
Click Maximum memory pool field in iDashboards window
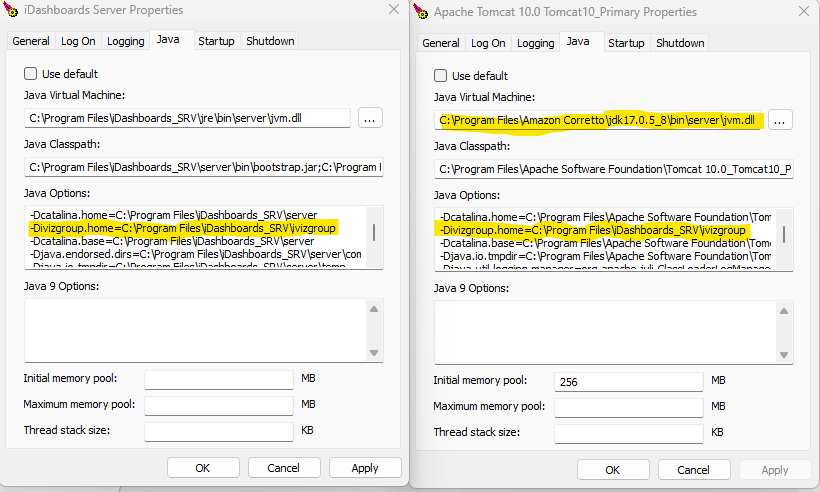coord(219,406)
